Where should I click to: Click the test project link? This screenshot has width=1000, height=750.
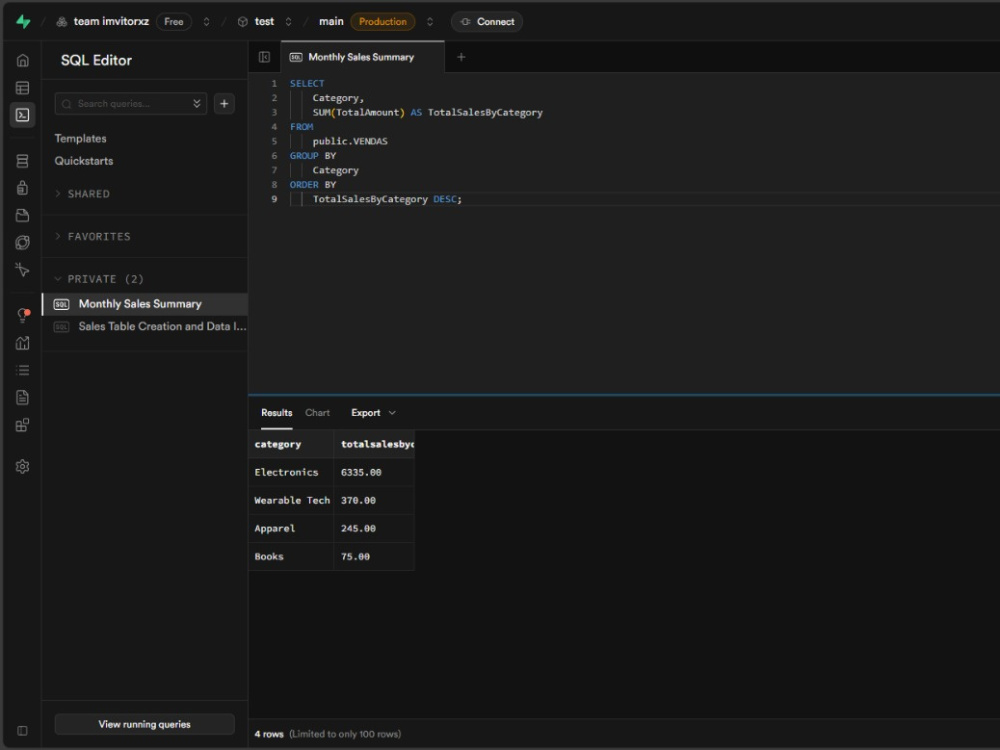pos(264,21)
